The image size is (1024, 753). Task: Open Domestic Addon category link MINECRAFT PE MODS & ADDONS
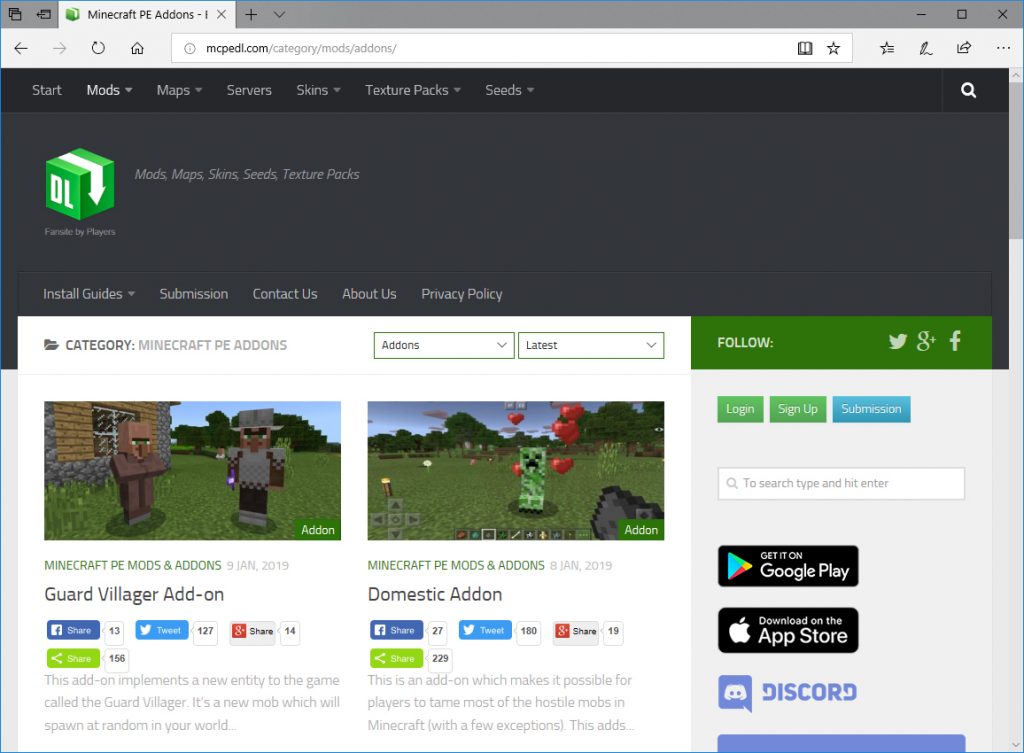pos(456,566)
